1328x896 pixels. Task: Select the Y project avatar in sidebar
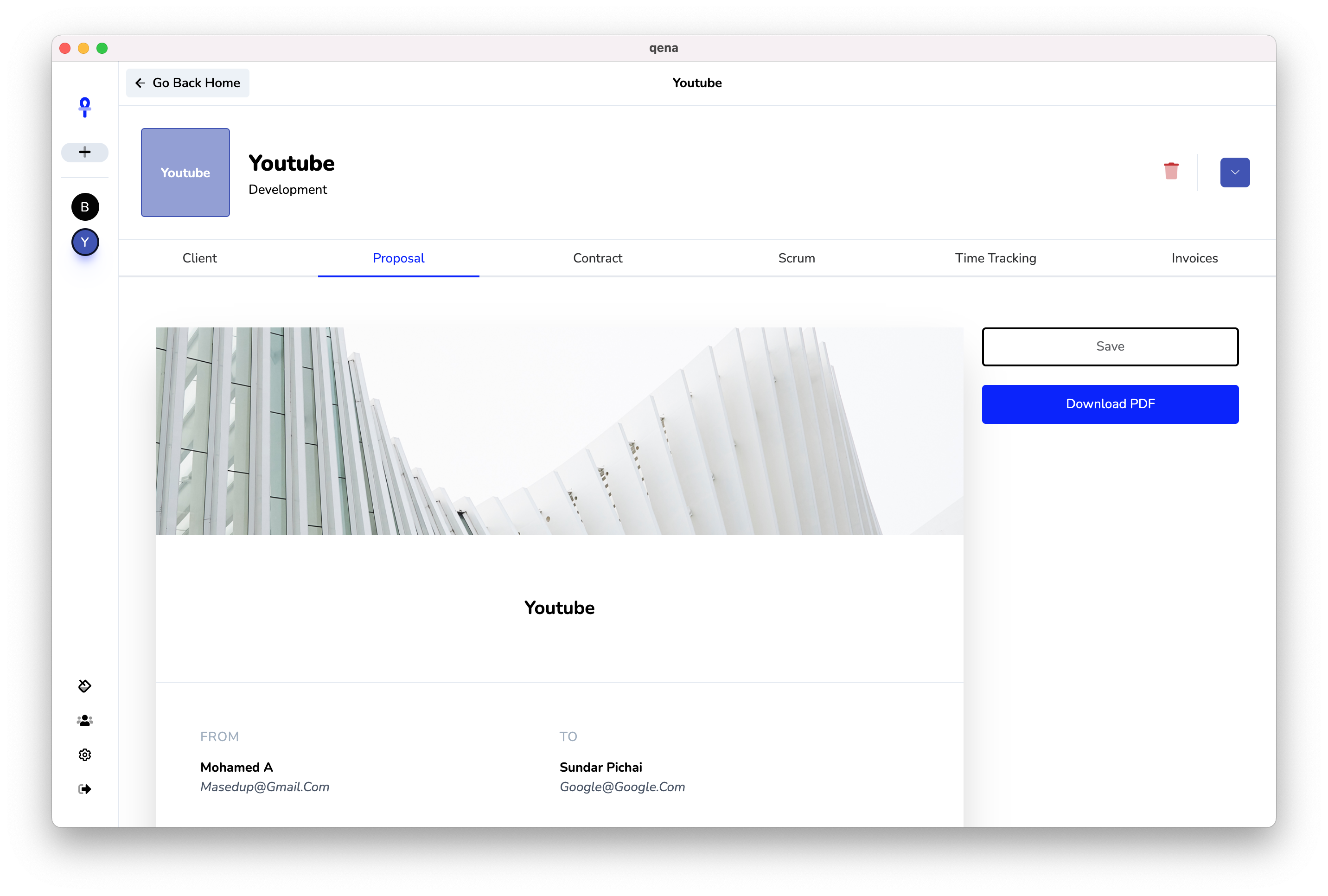(84, 242)
